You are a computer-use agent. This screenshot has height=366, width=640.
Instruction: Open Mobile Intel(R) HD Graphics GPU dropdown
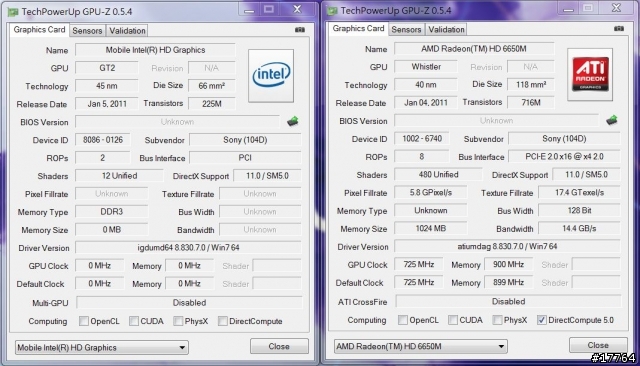(x=102, y=348)
